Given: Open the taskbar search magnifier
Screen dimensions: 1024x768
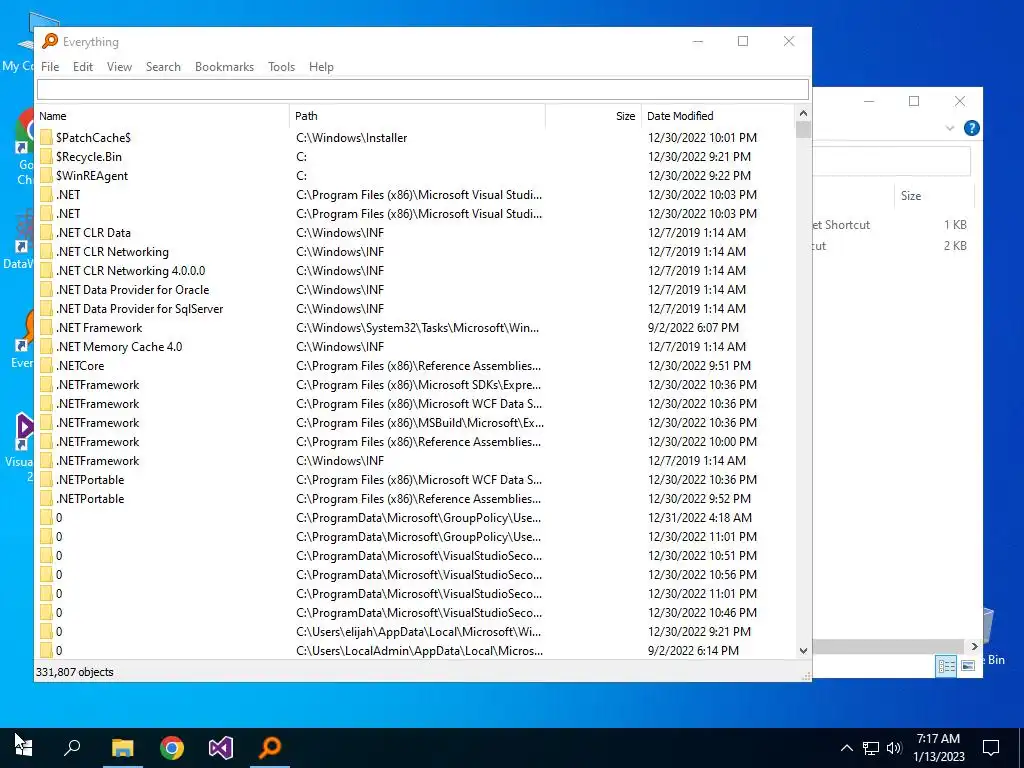Looking at the screenshot, I should pos(72,748).
